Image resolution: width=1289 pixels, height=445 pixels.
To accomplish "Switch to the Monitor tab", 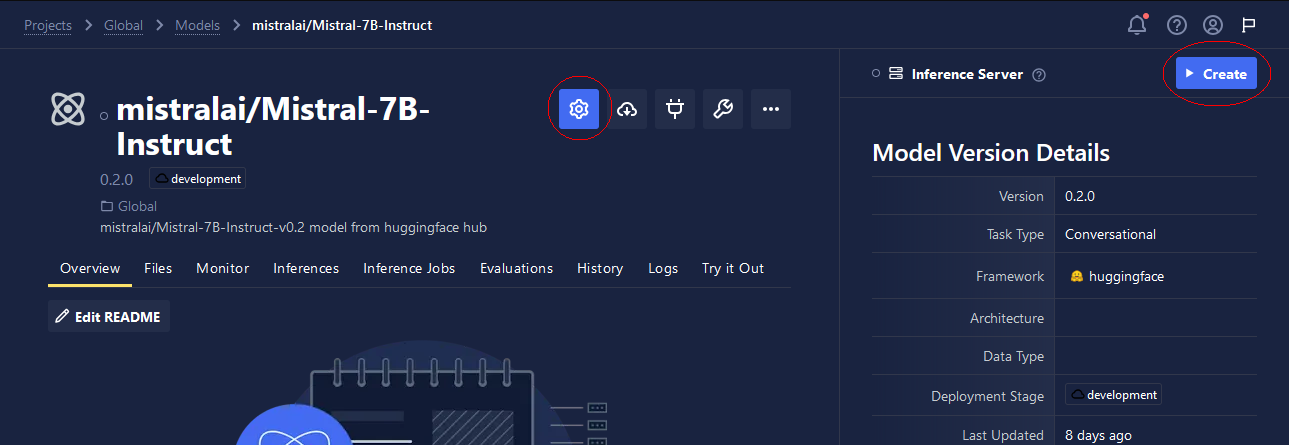I will pos(222,268).
